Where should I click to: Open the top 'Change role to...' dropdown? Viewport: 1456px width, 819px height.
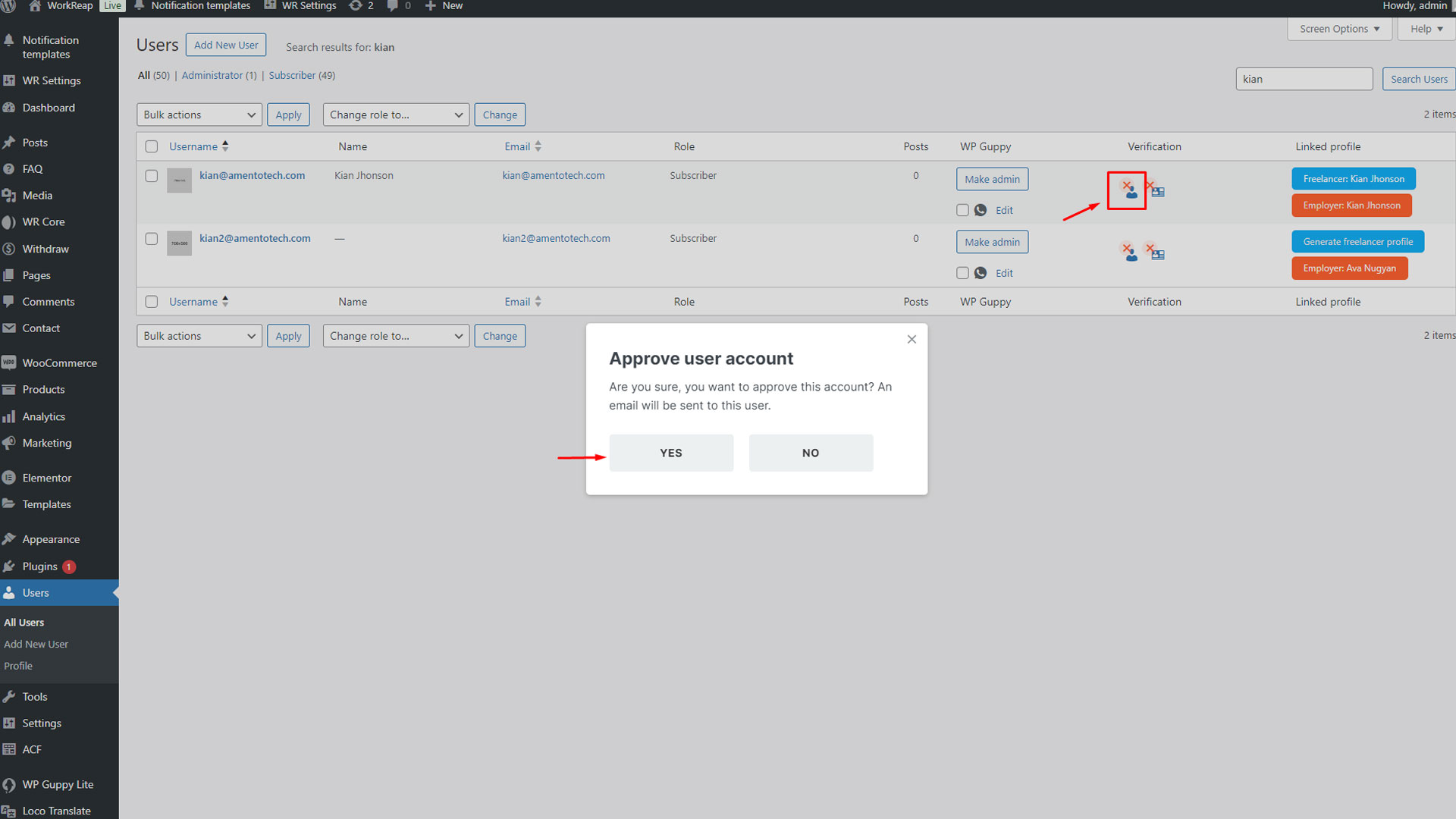(396, 115)
